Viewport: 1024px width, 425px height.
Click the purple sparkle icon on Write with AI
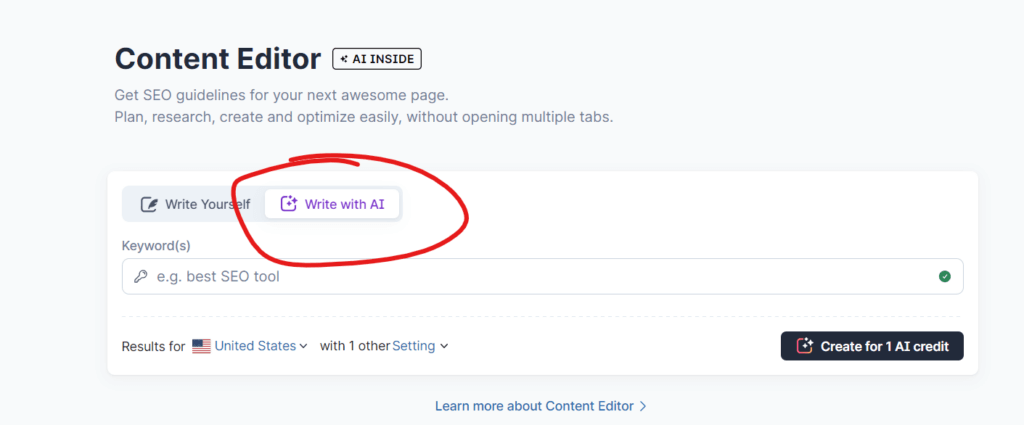tap(289, 204)
